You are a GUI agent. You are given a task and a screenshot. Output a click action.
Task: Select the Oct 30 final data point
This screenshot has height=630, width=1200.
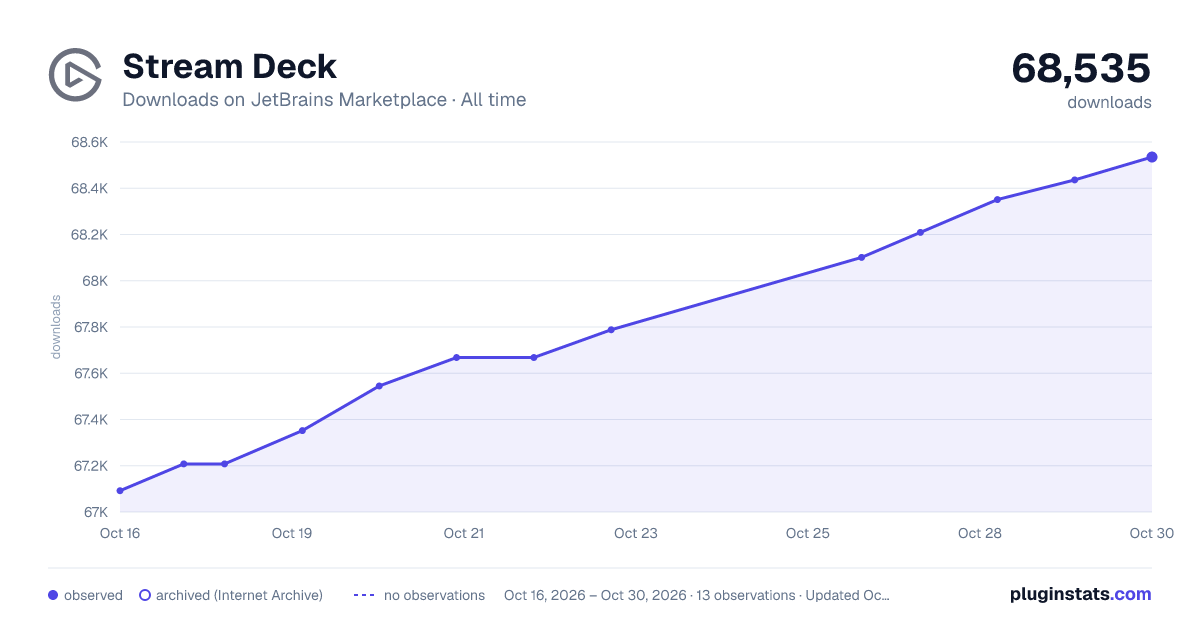(1152, 157)
